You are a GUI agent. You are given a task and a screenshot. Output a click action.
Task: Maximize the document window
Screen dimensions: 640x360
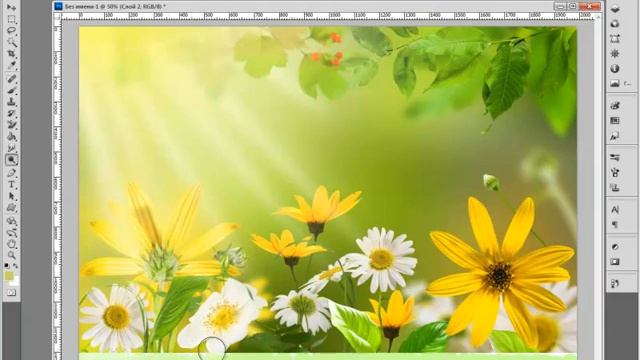pyautogui.click(x=572, y=6)
